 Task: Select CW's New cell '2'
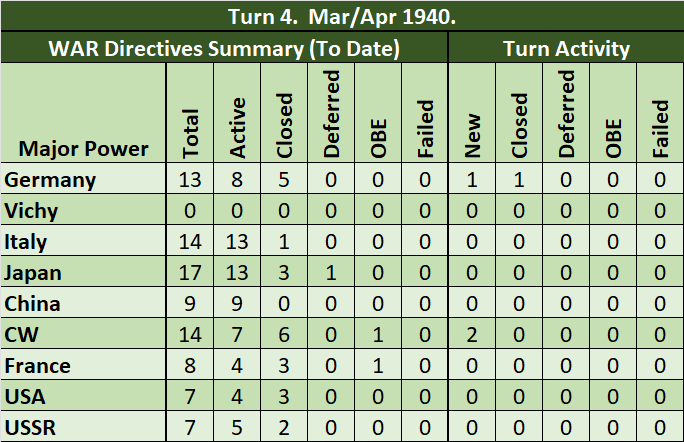point(472,335)
